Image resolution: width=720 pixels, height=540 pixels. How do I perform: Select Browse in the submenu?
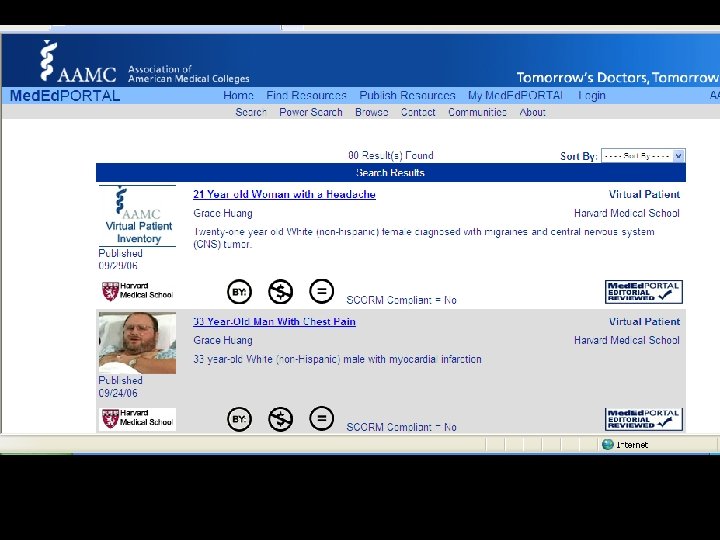[371, 112]
